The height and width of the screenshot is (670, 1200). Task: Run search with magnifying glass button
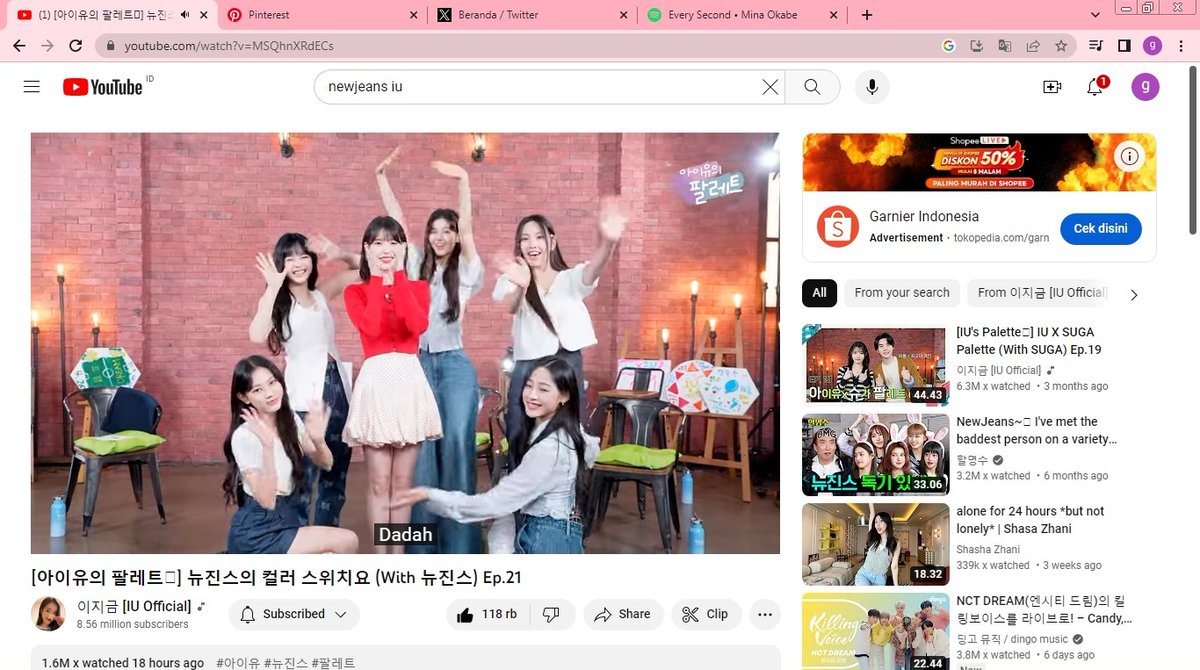point(812,87)
